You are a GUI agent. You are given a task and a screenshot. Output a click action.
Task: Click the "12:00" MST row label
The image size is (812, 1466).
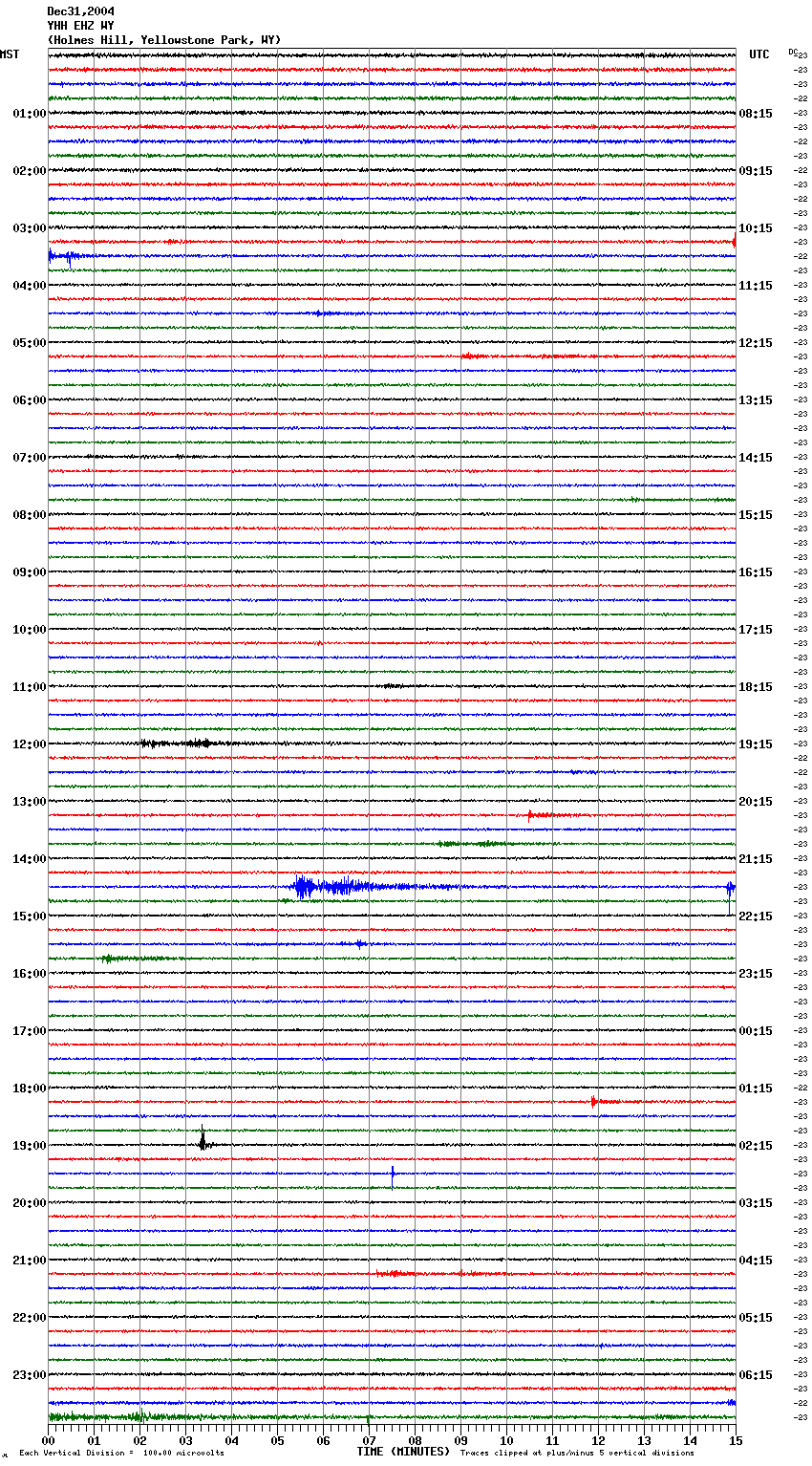click(30, 744)
